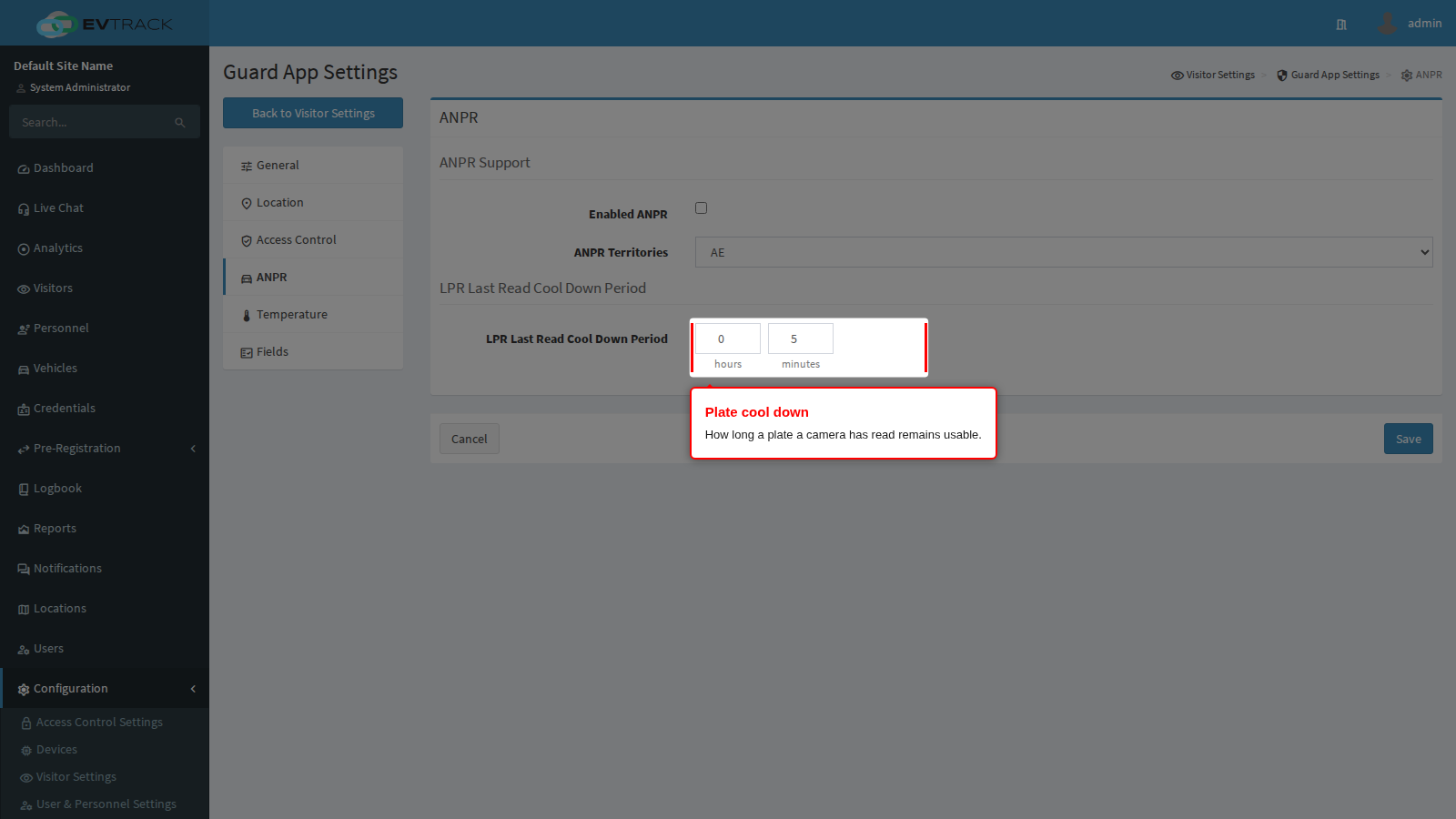Viewport: 1456px width, 819px height.
Task: Select the General settings tab
Action: 313,166
